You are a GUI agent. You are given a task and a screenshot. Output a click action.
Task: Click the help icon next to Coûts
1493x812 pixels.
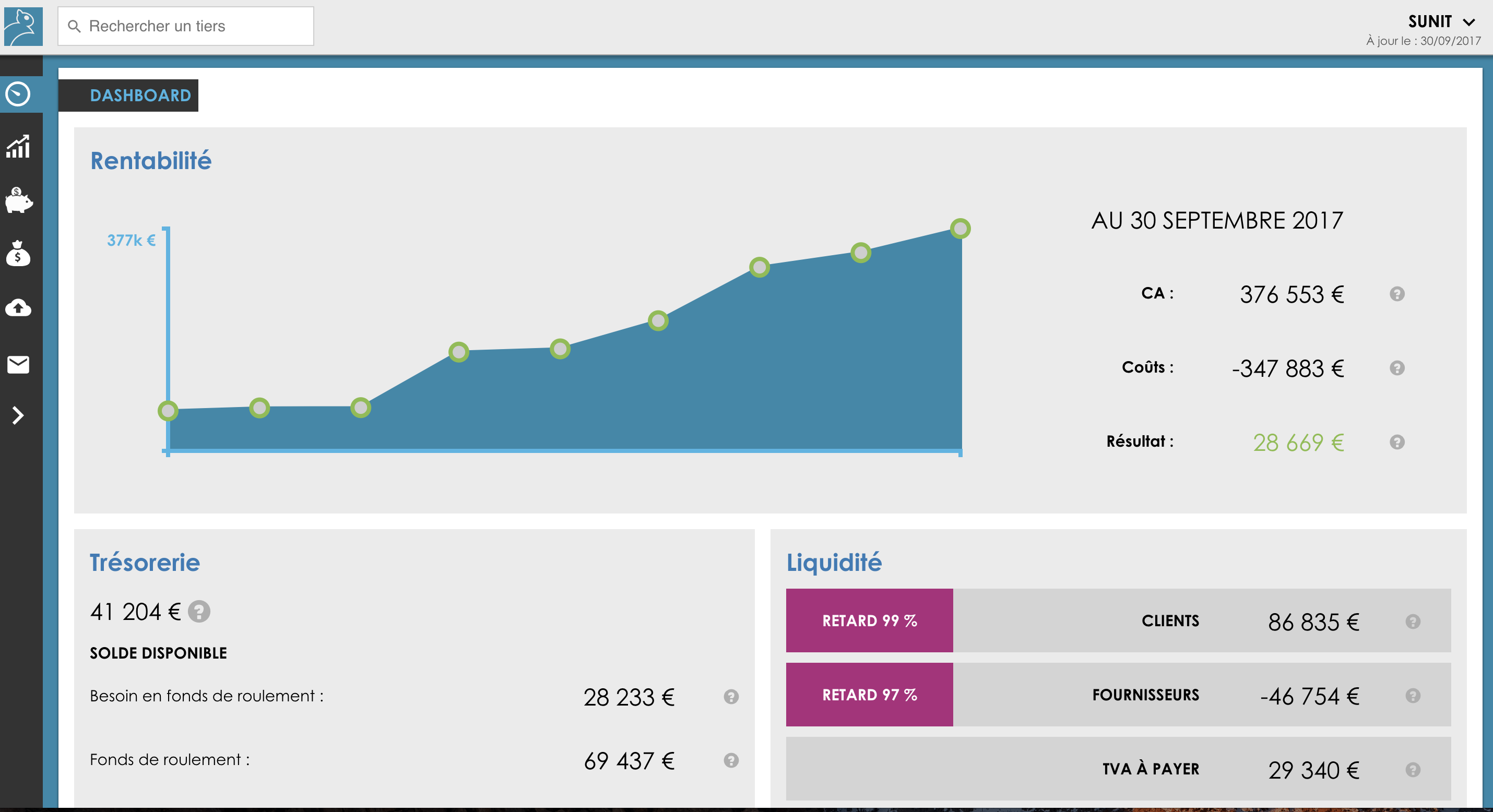click(x=1397, y=368)
